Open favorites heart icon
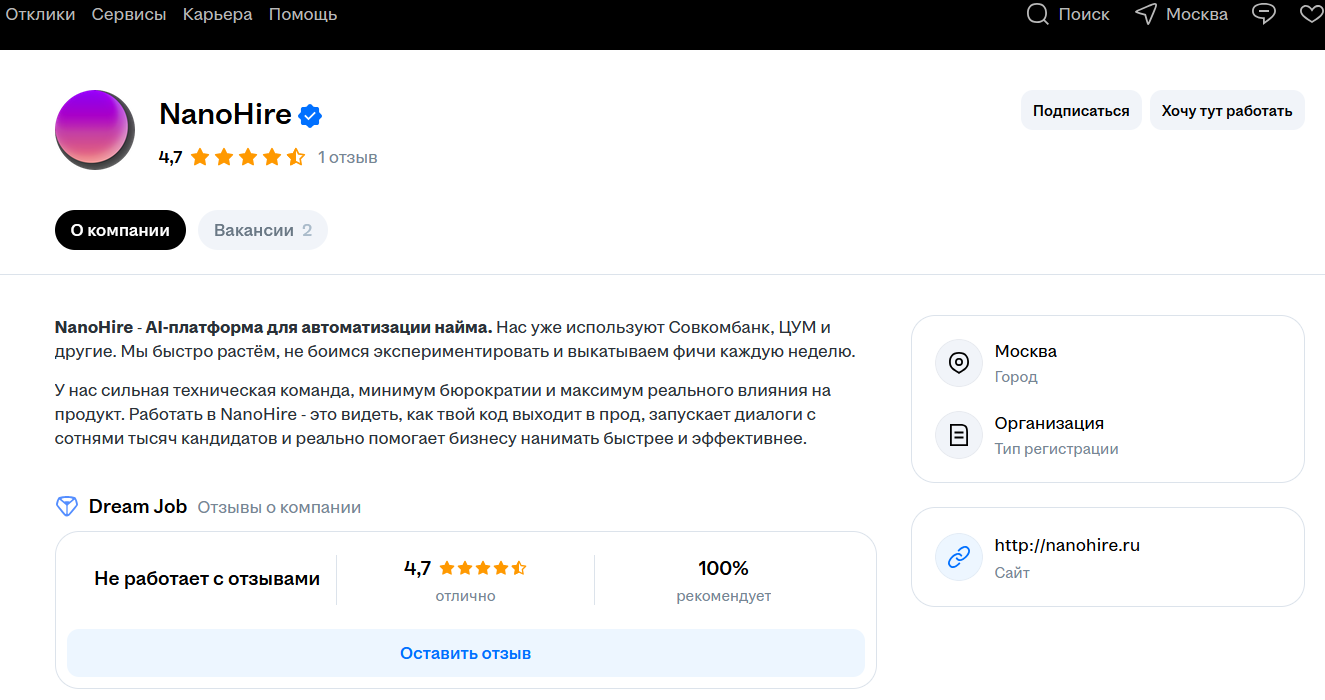 [x=1311, y=14]
